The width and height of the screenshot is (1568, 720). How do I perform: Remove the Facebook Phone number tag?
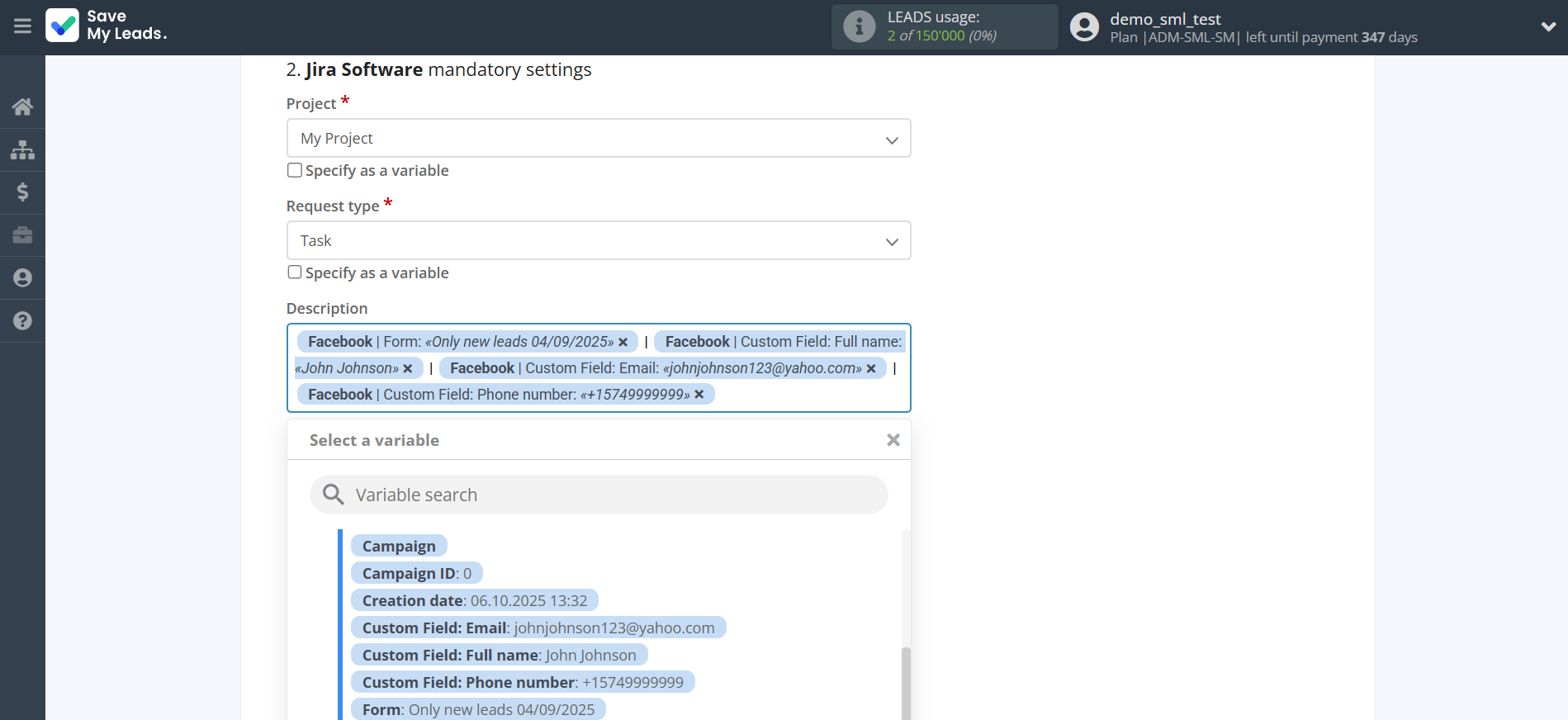click(x=699, y=395)
